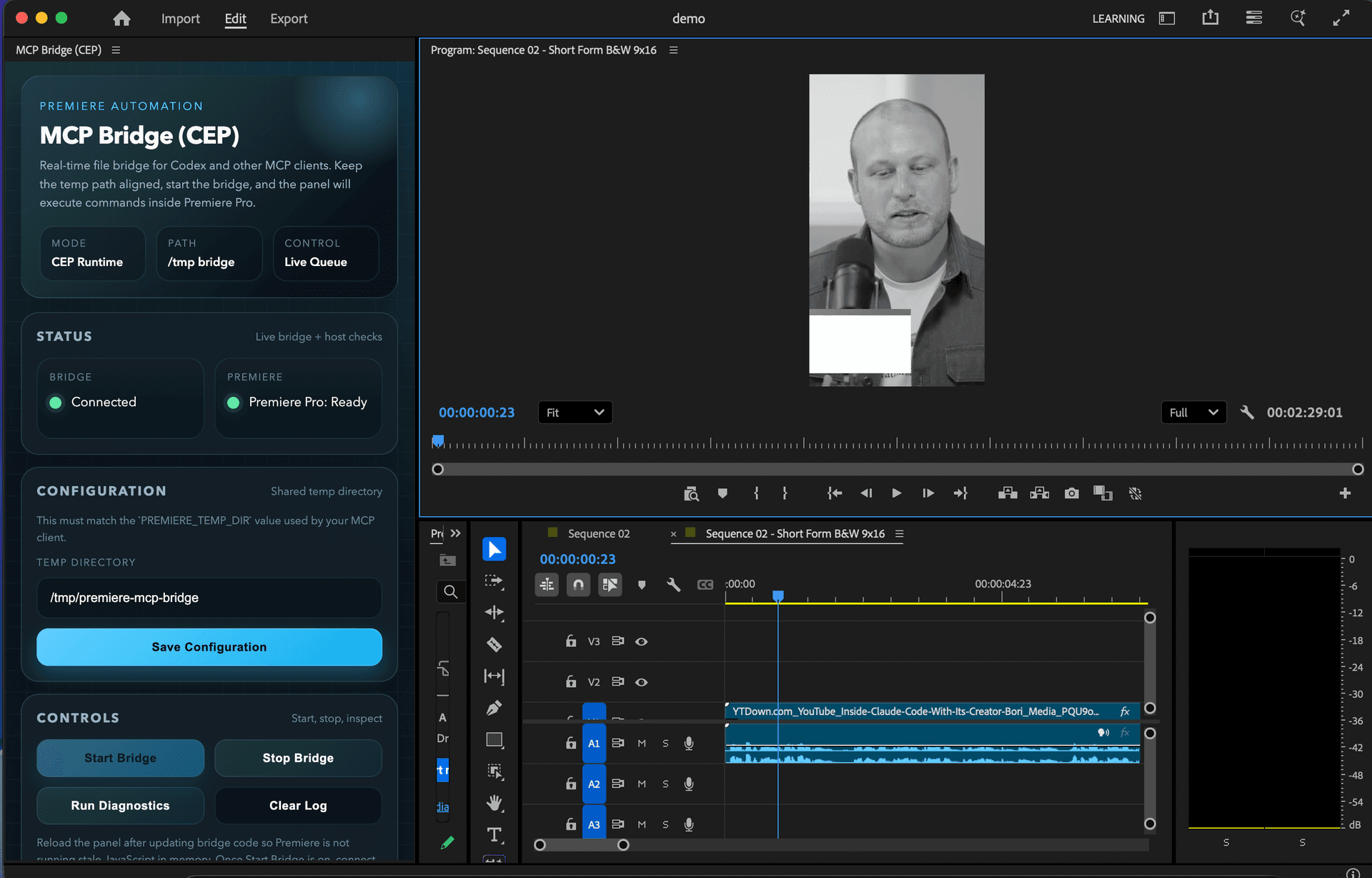Click the Add Marker button in monitor

[x=722, y=493]
